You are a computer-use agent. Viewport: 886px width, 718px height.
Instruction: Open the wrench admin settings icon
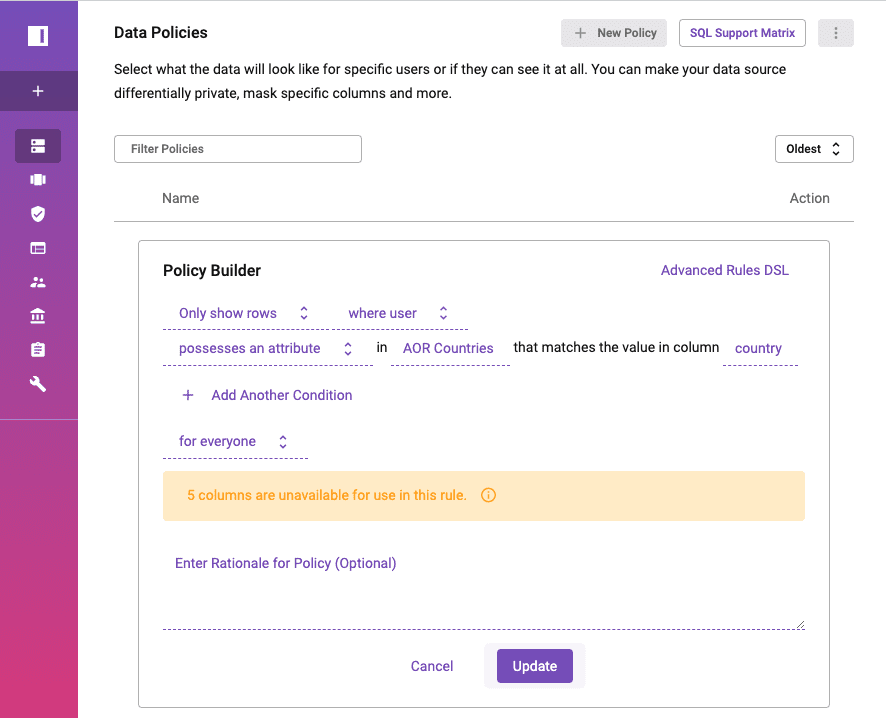pos(38,384)
